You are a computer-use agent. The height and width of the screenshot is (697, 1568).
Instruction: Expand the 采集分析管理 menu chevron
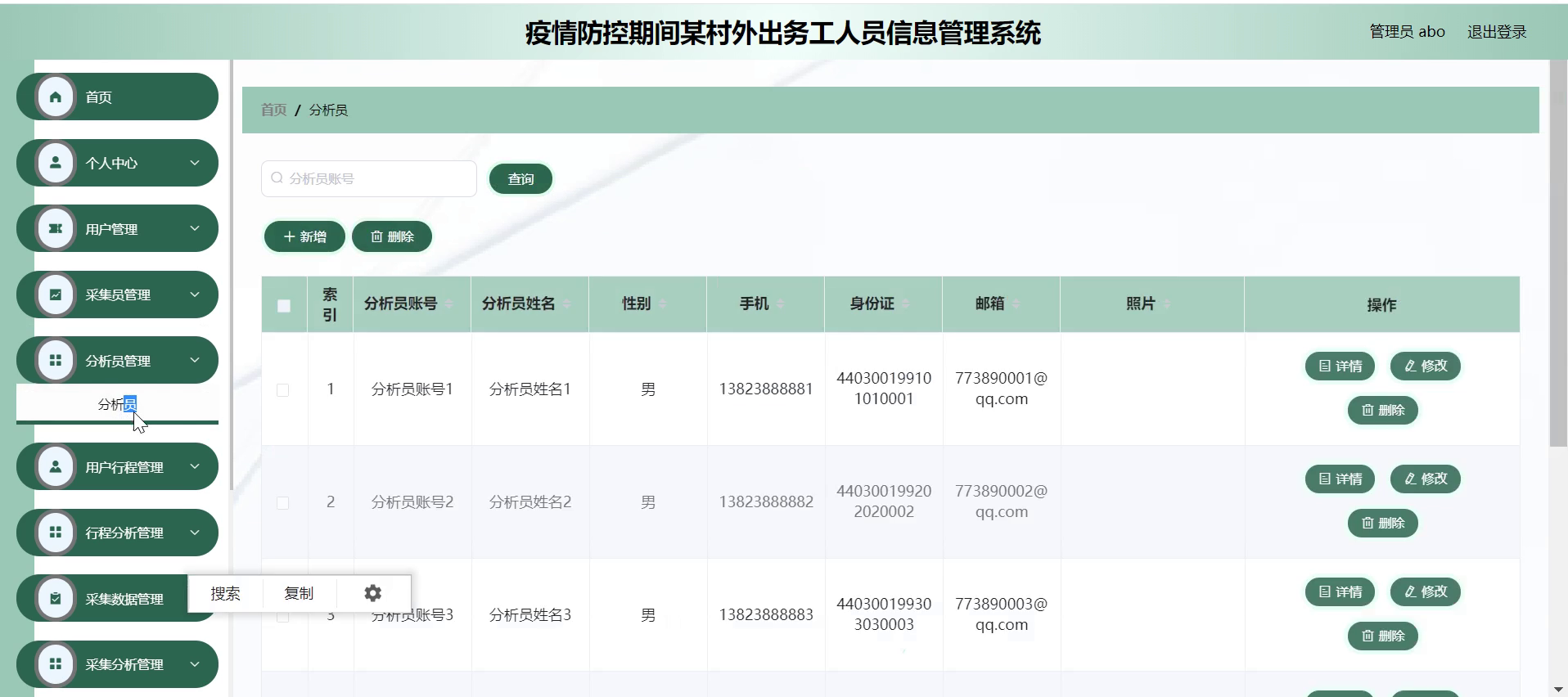[195, 664]
